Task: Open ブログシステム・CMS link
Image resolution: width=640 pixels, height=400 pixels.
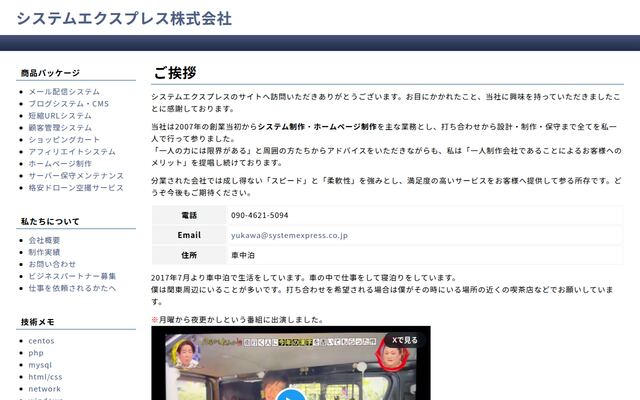Action: (x=69, y=104)
